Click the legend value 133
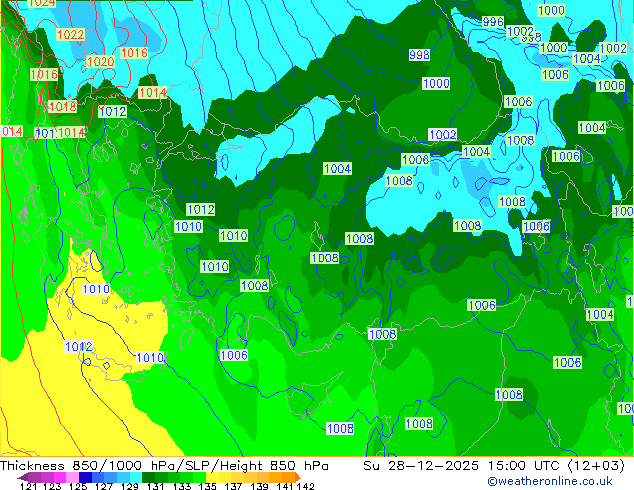634x490 pixels. click(x=182, y=486)
